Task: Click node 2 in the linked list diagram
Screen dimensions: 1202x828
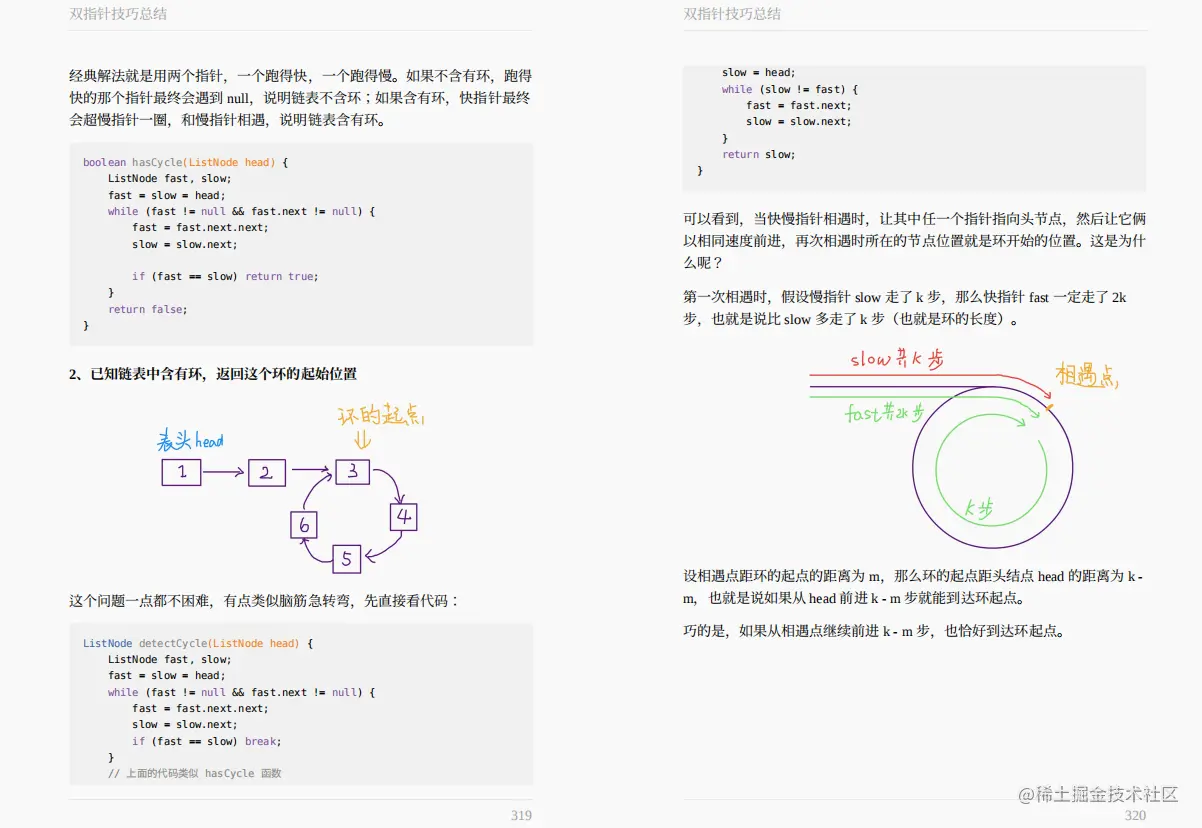Action: (266, 472)
